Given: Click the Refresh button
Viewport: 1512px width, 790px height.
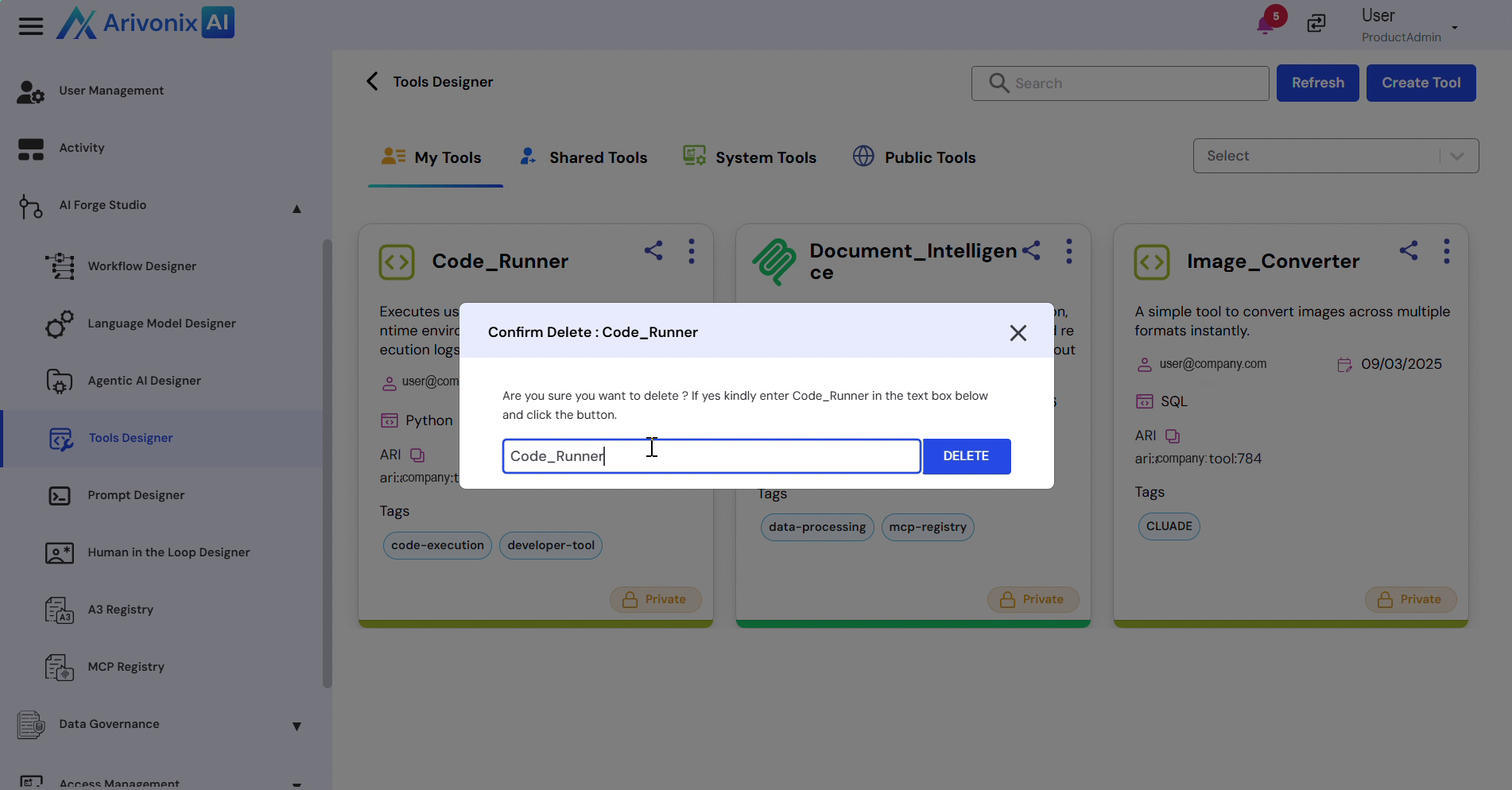Looking at the screenshot, I should [x=1317, y=83].
